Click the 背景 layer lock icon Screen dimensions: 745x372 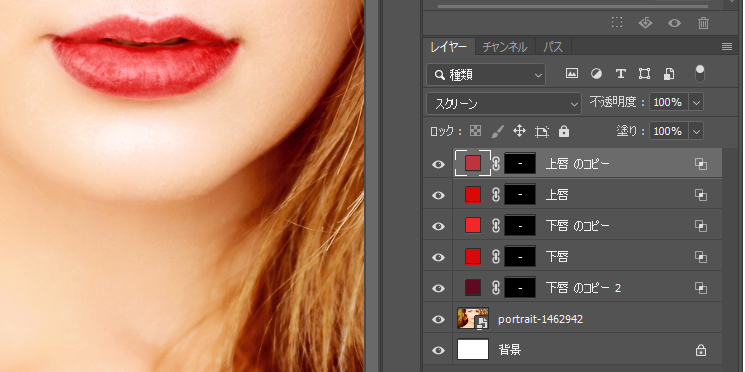coord(700,351)
